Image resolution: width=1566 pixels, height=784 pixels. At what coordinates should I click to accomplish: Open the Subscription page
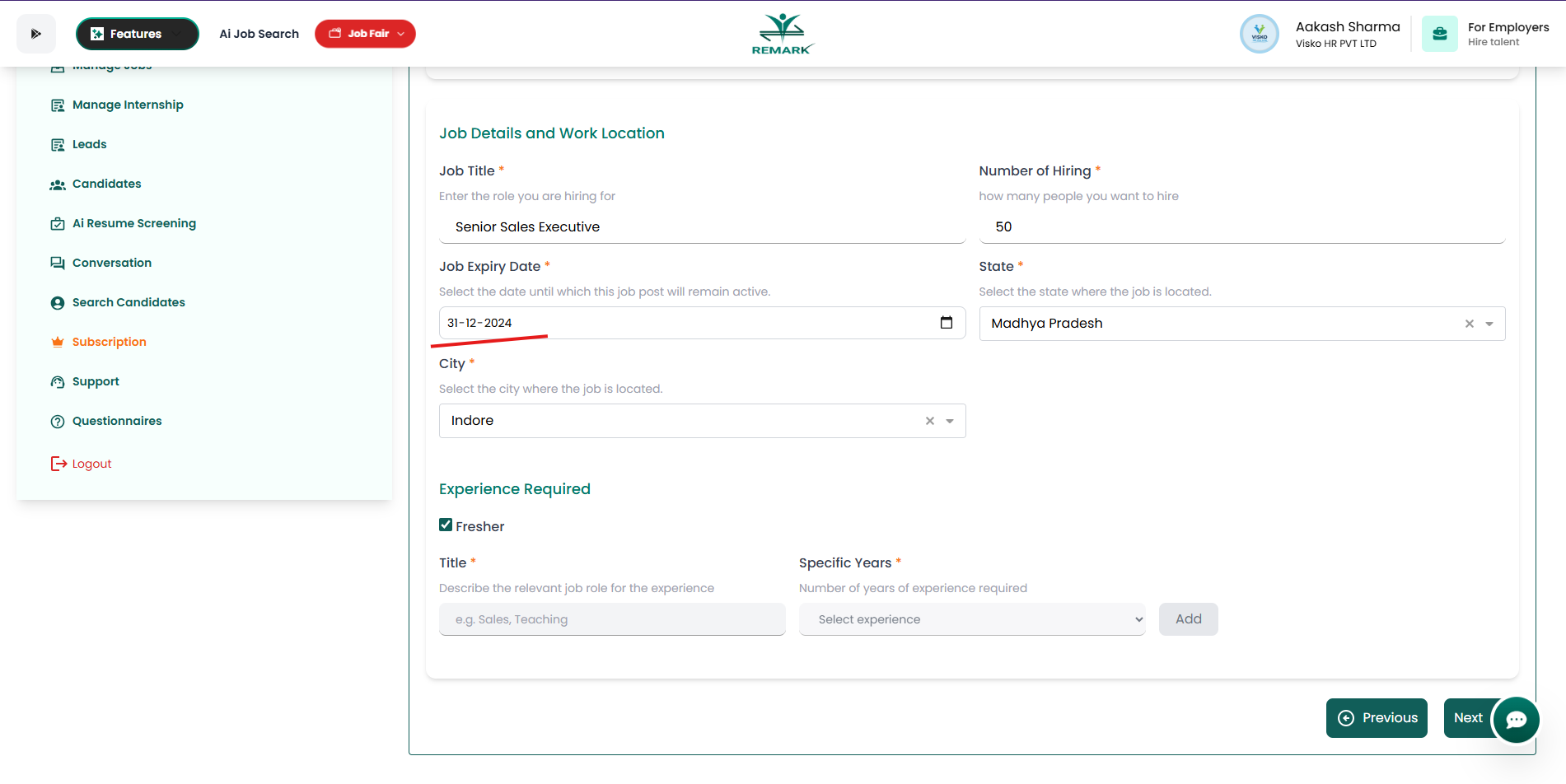[x=109, y=342]
